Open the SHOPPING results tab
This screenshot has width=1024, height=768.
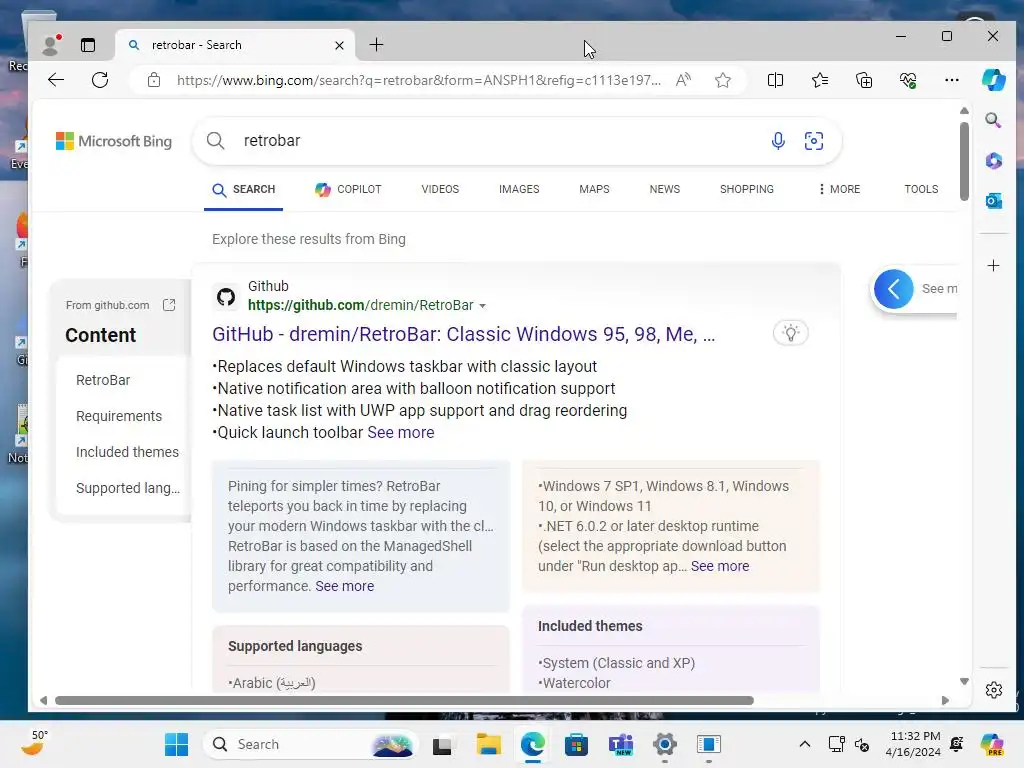[746, 189]
